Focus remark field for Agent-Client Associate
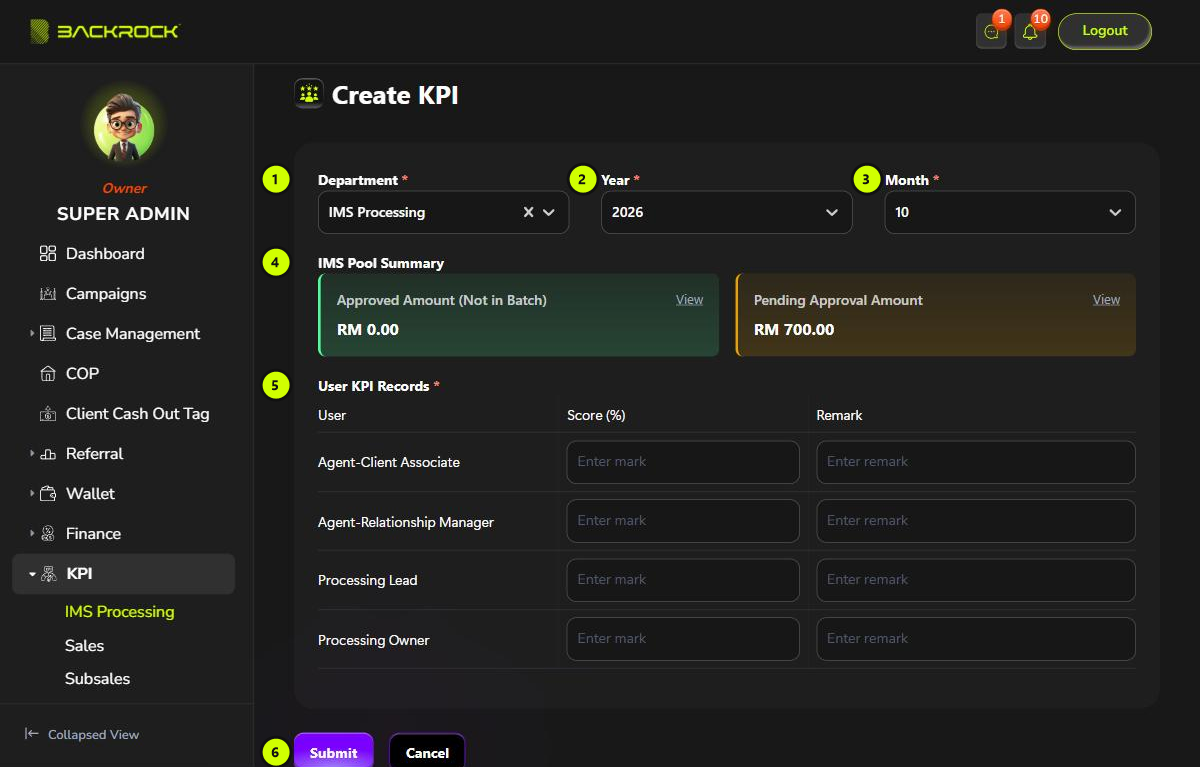The width and height of the screenshot is (1200, 767). [x=976, y=462]
